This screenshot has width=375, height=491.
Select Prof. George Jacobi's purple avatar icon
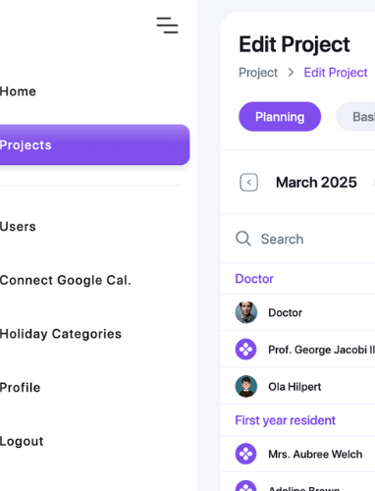(x=246, y=349)
